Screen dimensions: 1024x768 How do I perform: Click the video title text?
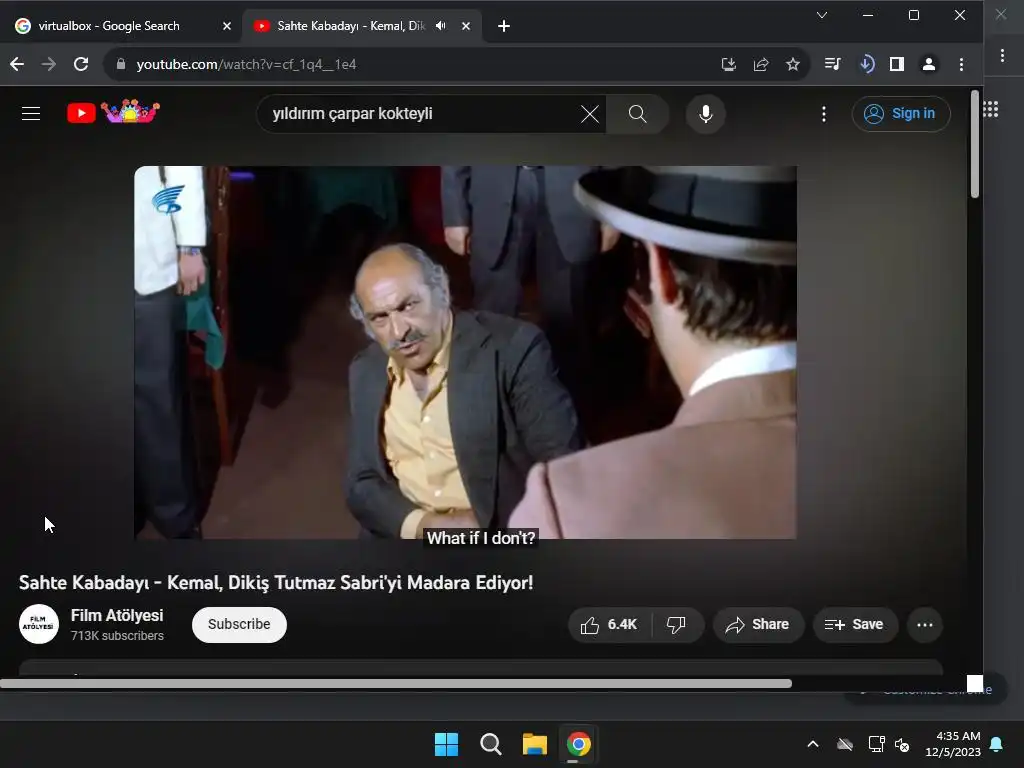pyautogui.click(x=276, y=583)
